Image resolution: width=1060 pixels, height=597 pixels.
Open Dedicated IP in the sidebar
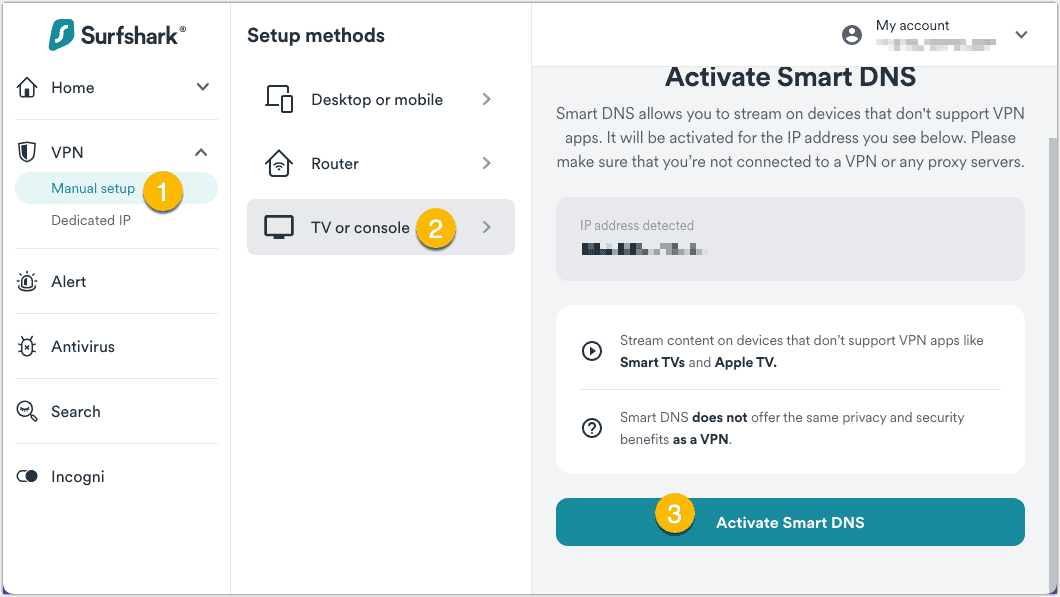point(91,220)
